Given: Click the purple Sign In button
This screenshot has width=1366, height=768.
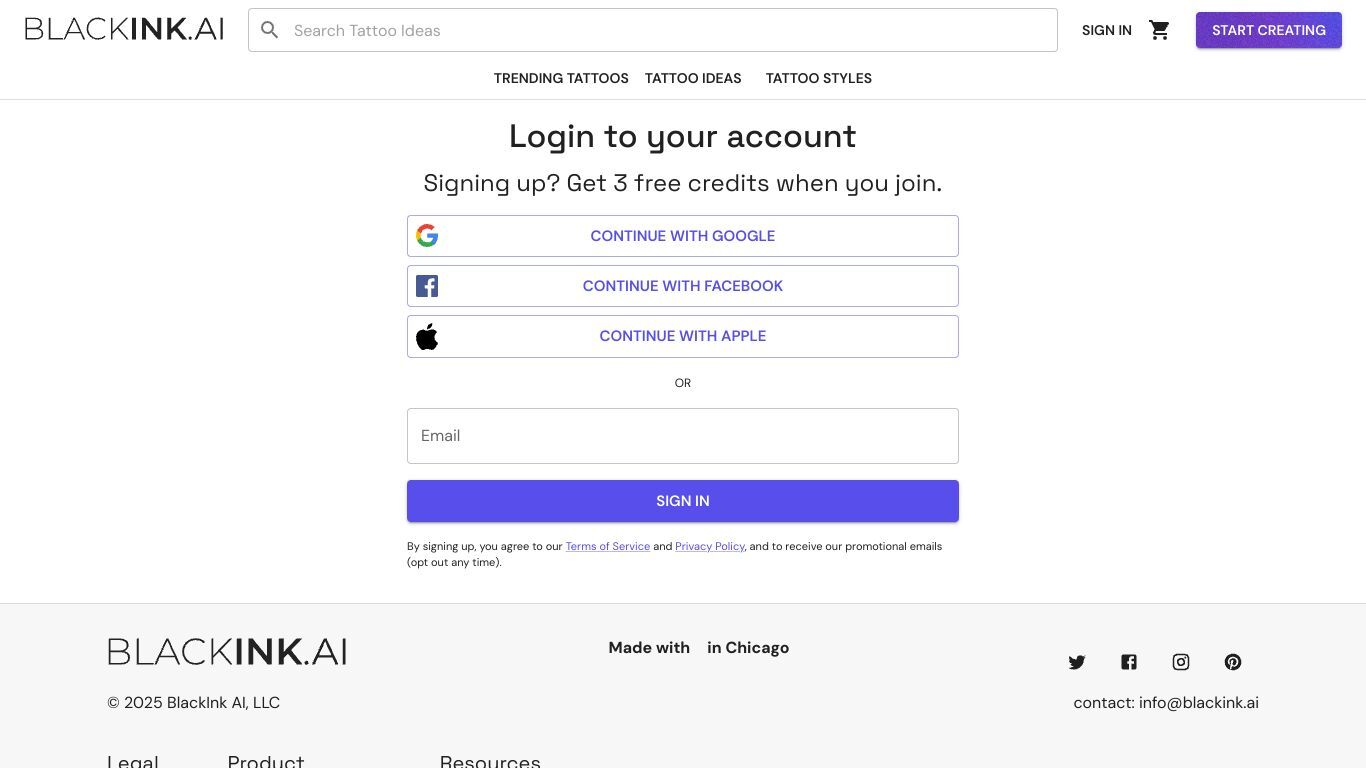Looking at the screenshot, I should [x=683, y=501].
